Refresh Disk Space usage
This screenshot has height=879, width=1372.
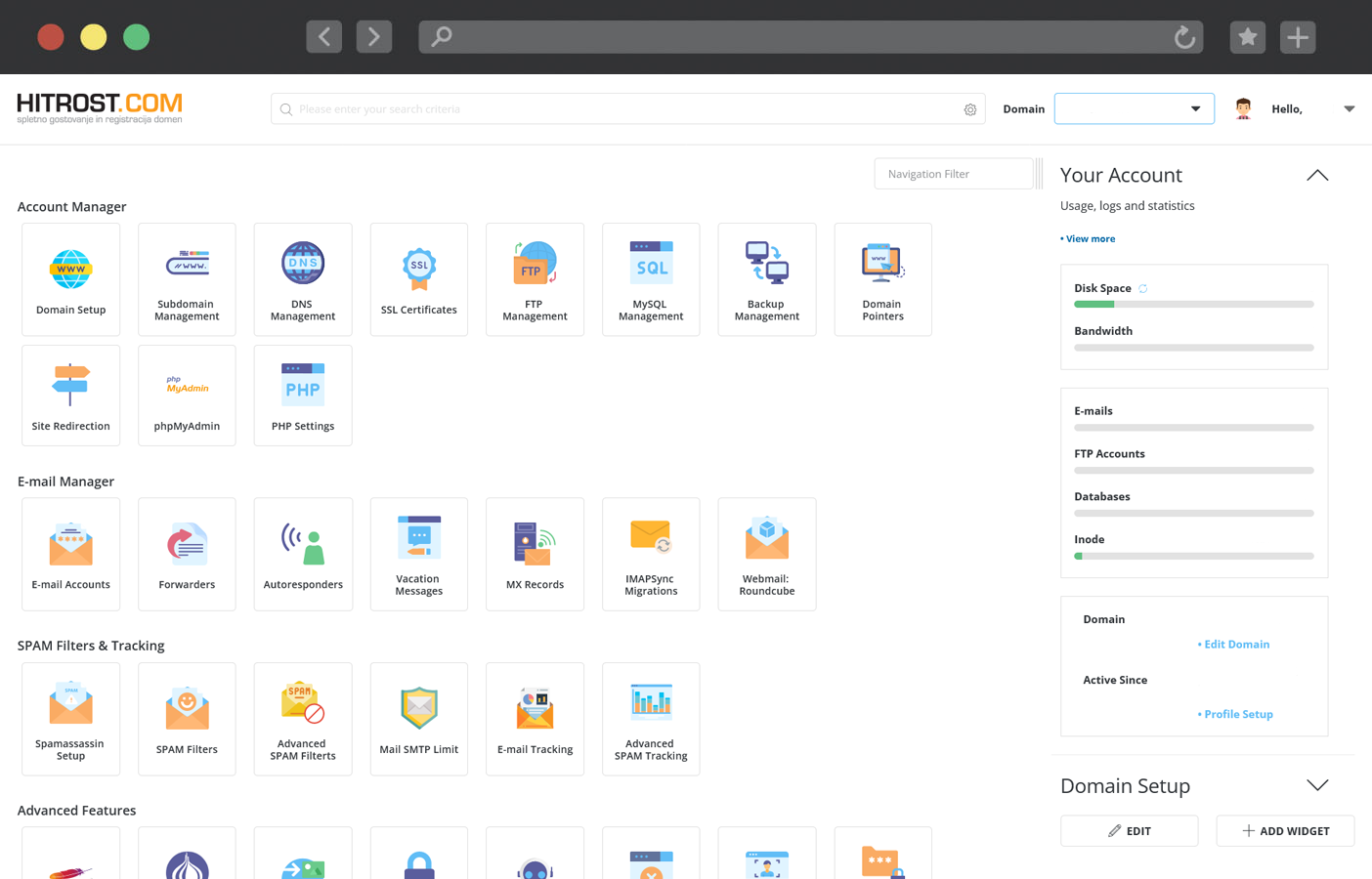1142,288
